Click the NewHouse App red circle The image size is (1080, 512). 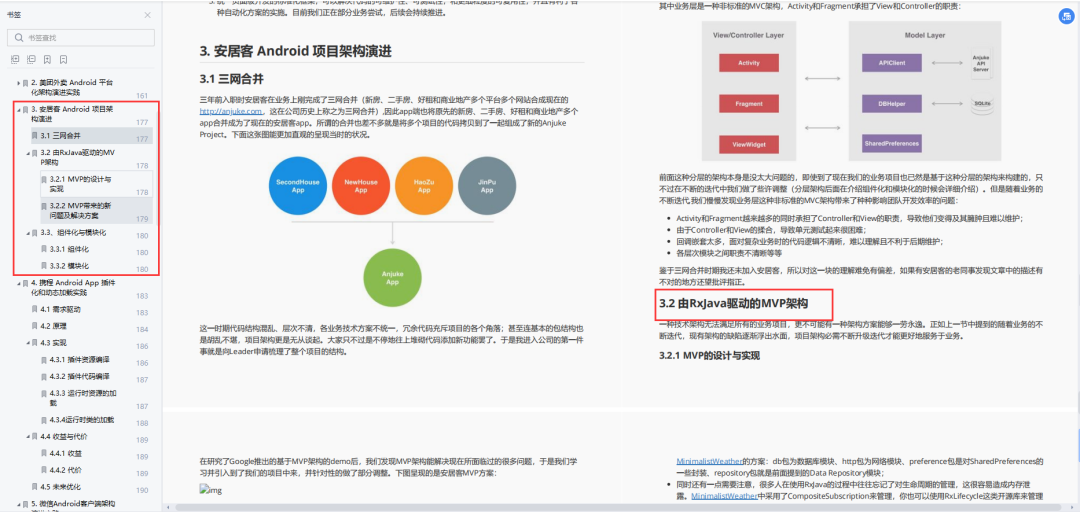tap(361, 185)
